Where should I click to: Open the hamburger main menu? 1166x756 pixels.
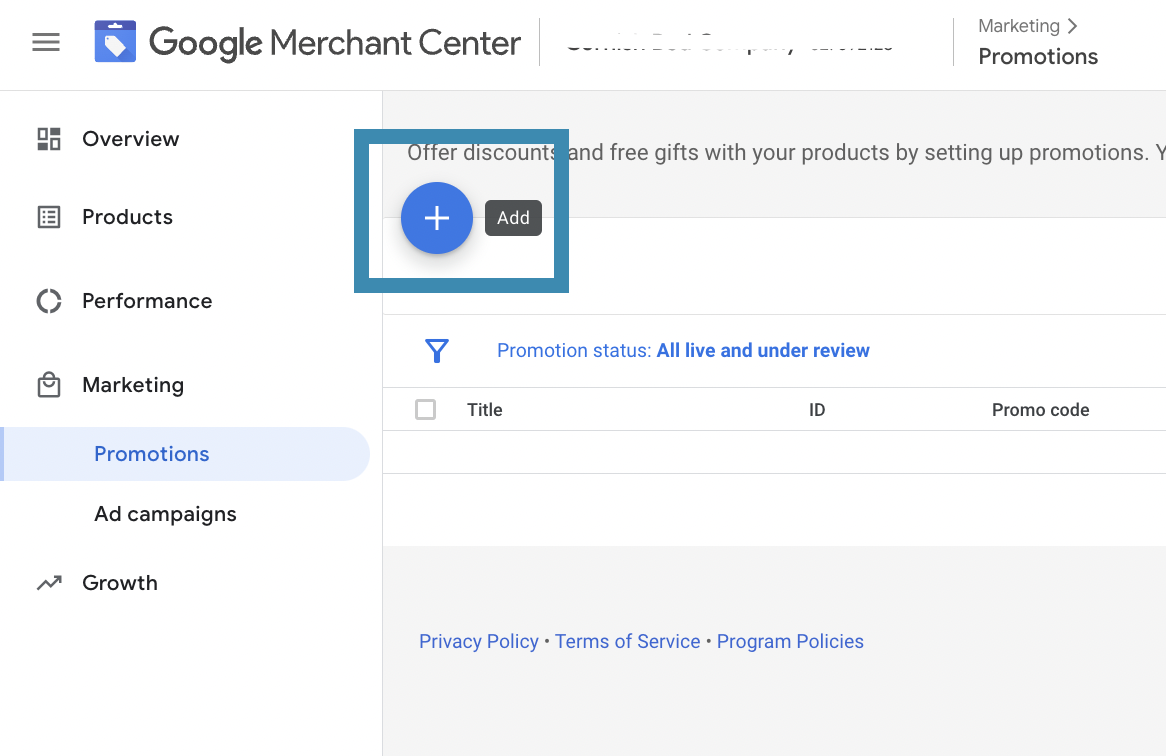(46, 42)
